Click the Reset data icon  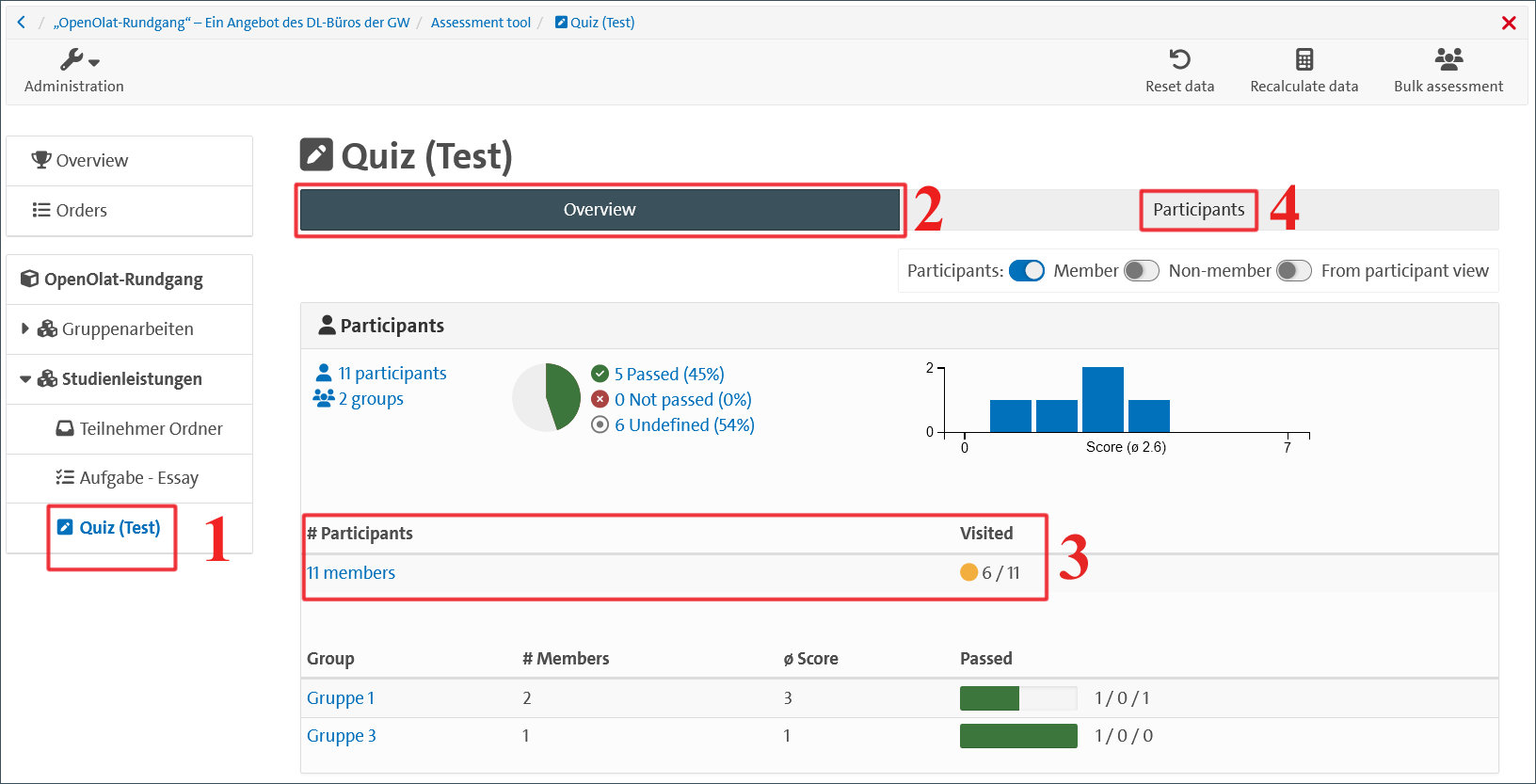(1179, 59)
